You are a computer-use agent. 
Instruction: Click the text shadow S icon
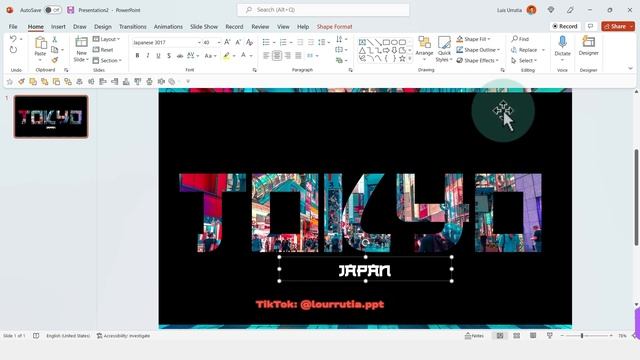pos(169,56)
